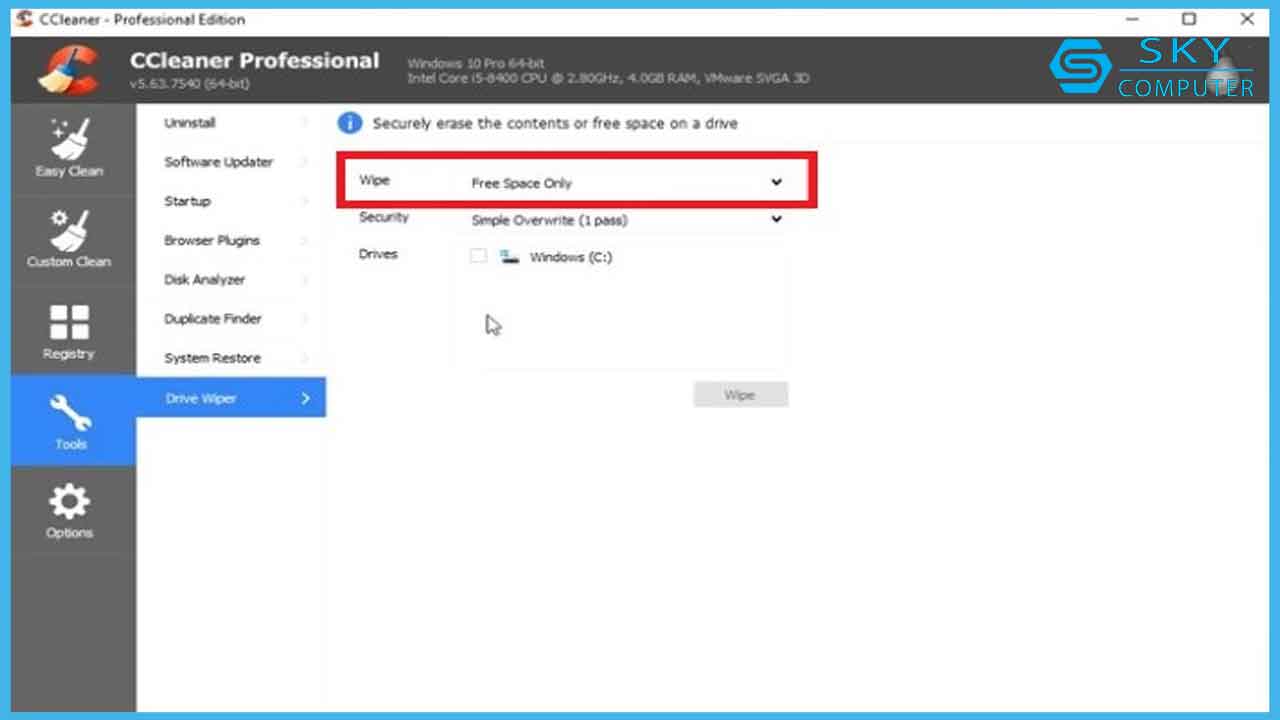
Task: Select Drive Wiper tool
Action: click(231, 397)
